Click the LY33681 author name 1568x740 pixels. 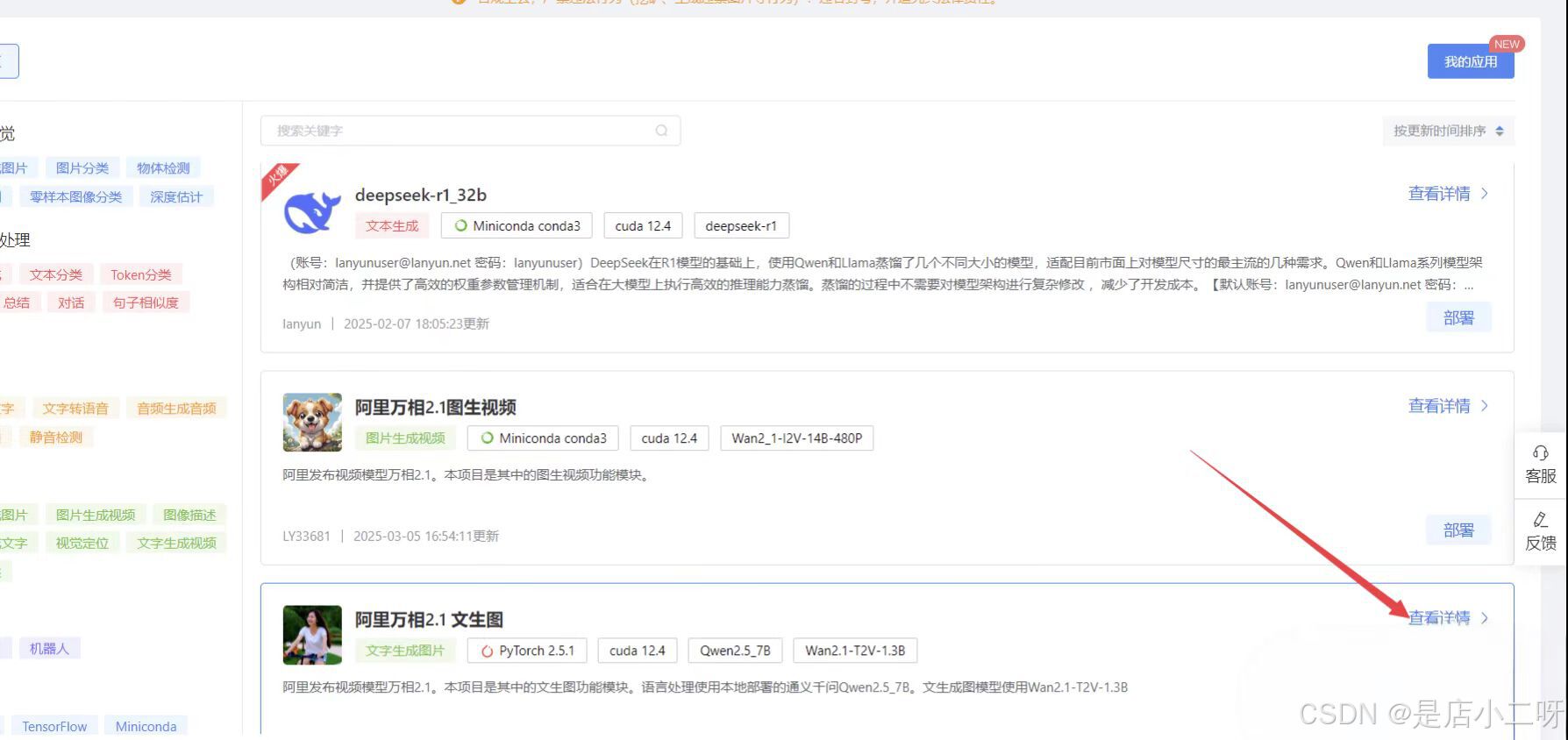click(307, 536)
